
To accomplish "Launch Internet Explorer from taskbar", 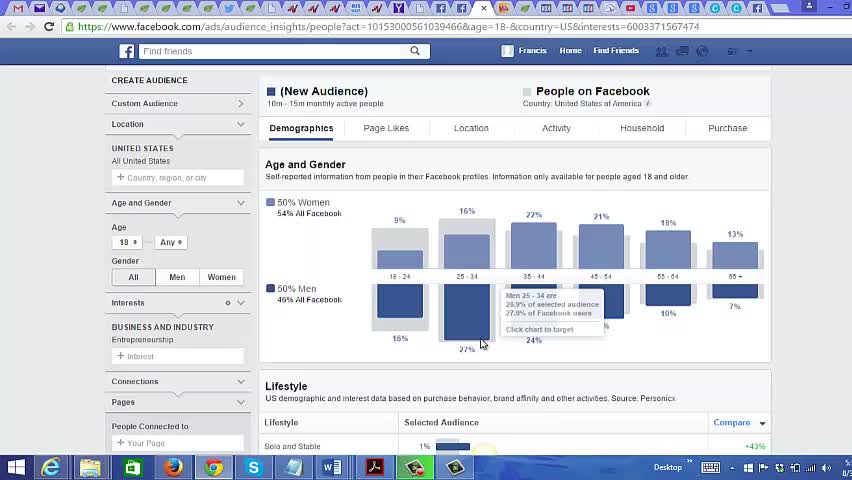I will pos(51,467).
